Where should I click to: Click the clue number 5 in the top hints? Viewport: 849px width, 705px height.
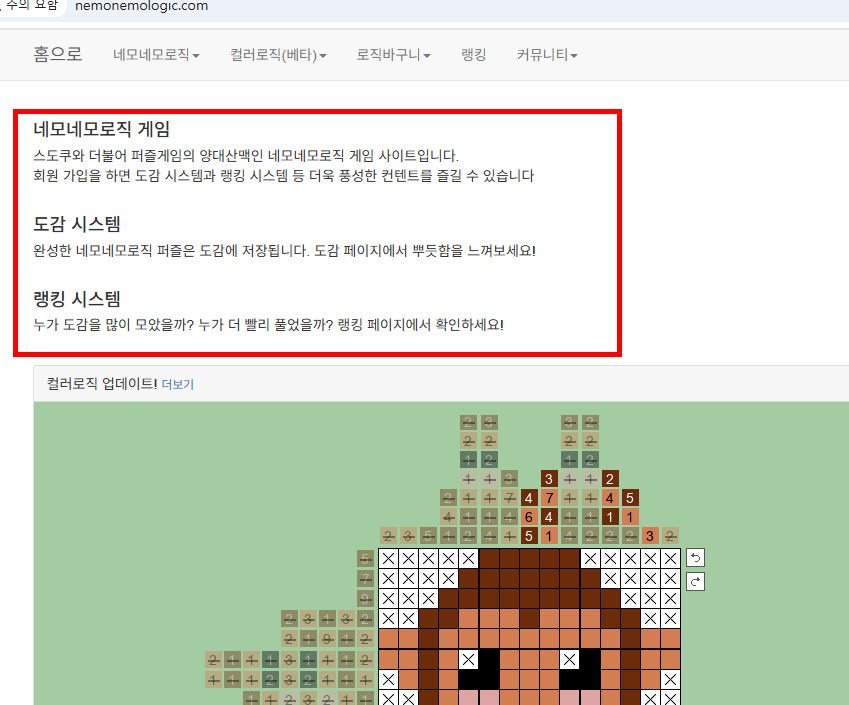coord(628,498)
